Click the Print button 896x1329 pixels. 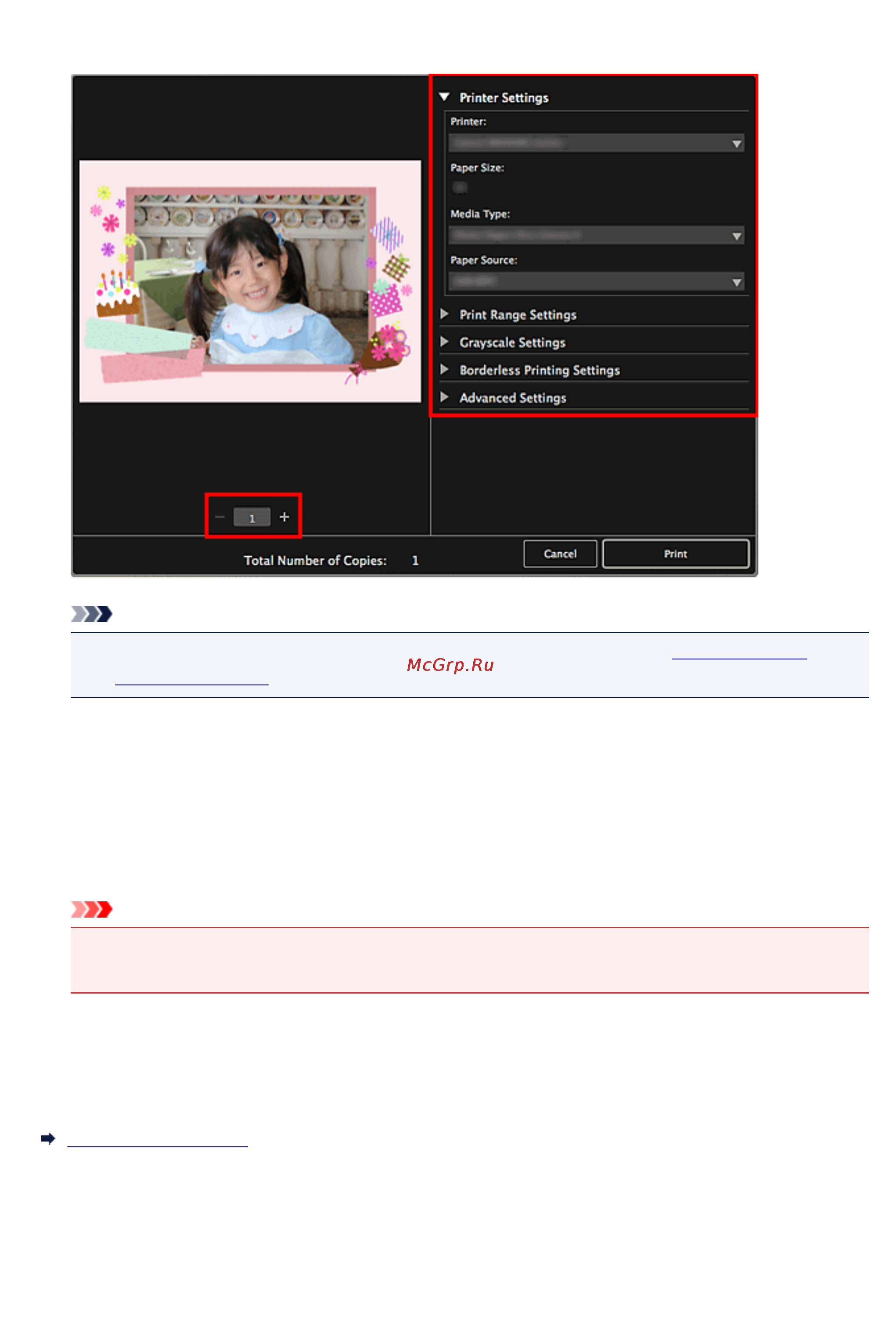tap(676, 554)
